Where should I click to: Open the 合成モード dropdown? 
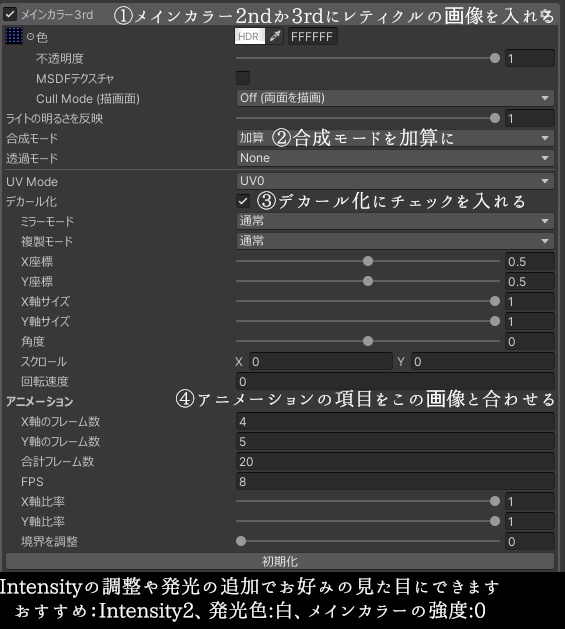395,138
